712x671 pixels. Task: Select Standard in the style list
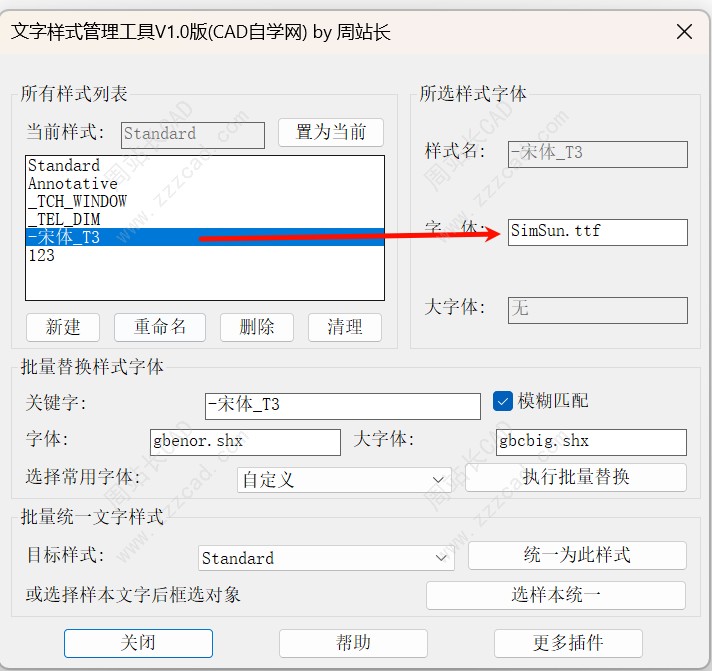(x=64, y=166)
